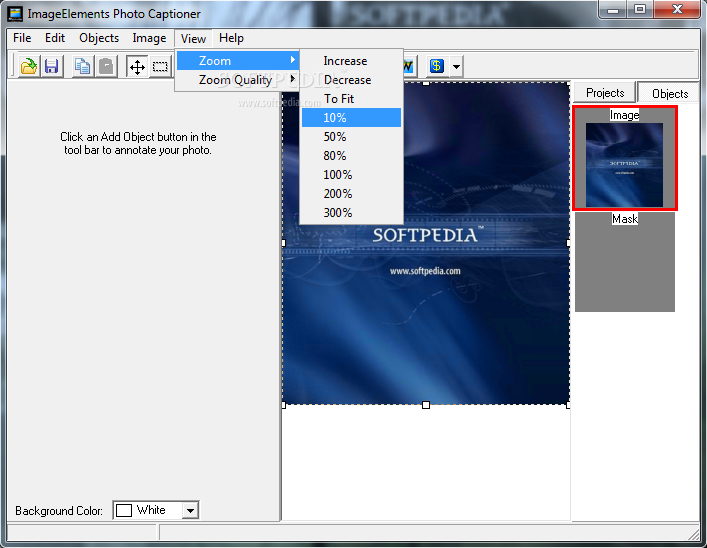Set zoom to 80%
This screenshot has width=707, height=548.
coord(351,156)
